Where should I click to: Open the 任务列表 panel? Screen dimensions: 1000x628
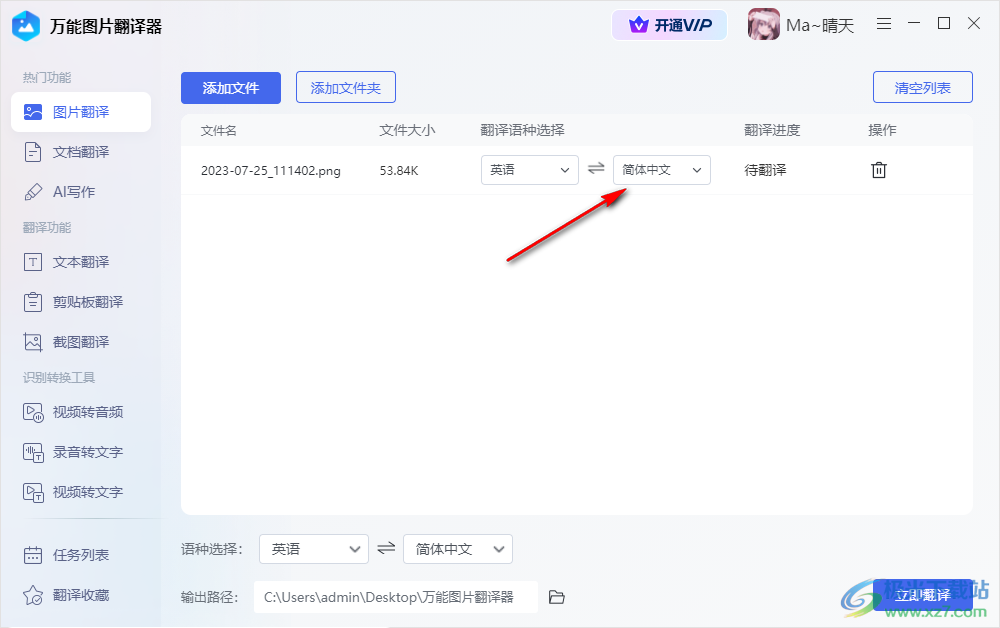(x=80, y=554)
